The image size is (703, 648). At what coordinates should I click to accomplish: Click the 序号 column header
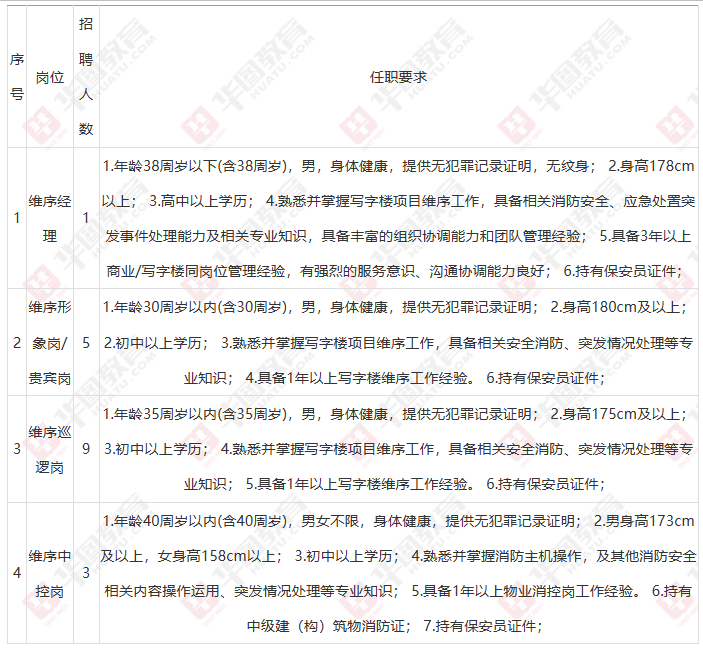(x=17, y=77)
